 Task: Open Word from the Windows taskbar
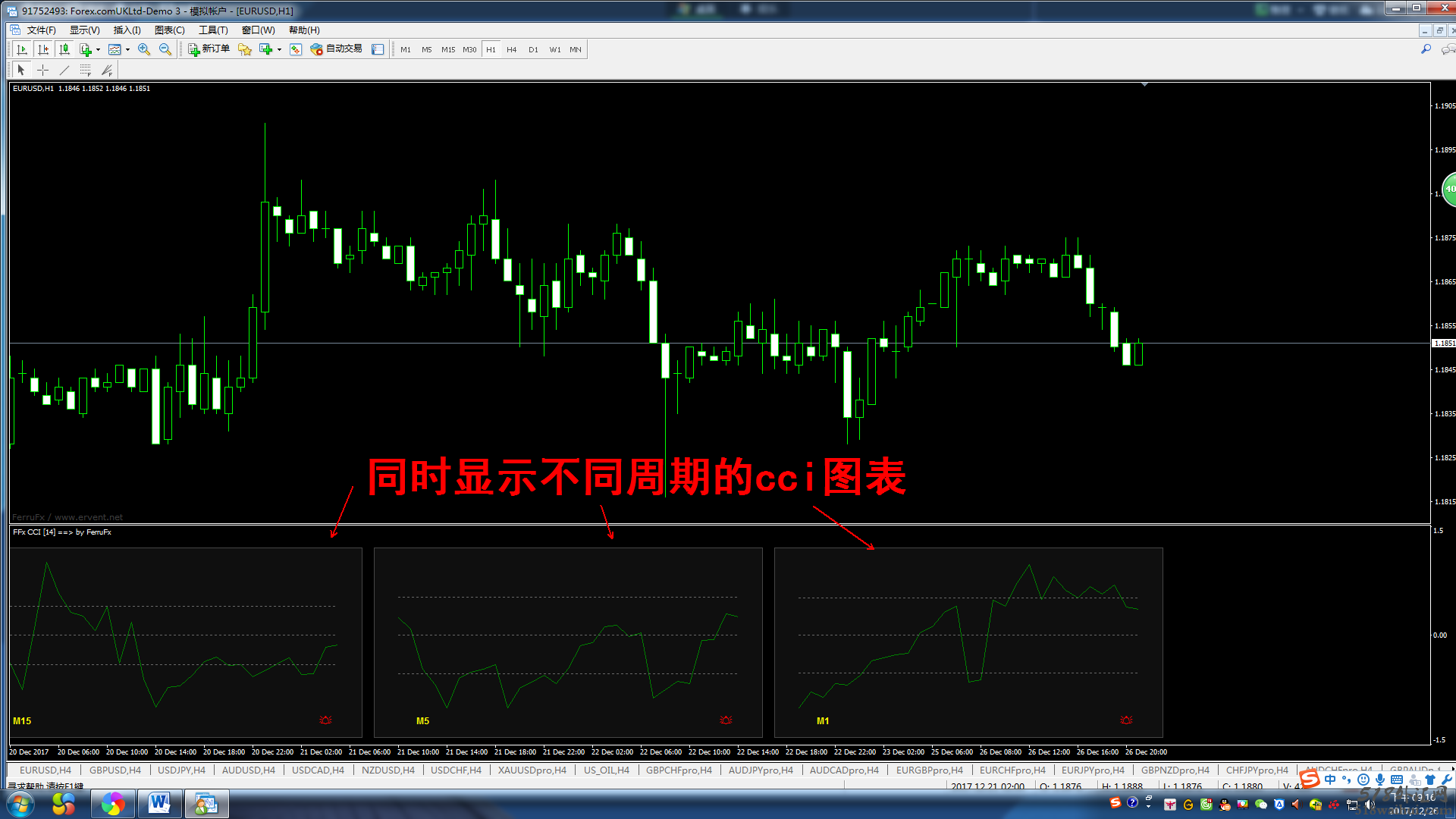pyautogui.click(x=159, y=803)
